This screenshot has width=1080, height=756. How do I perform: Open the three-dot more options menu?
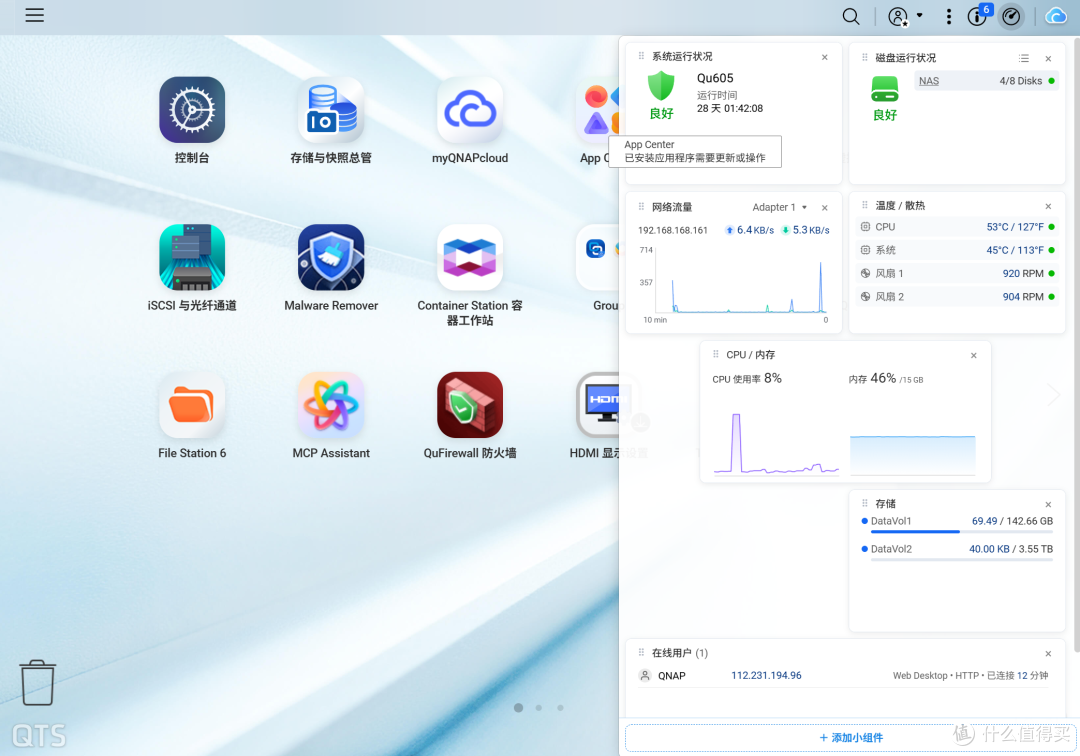tap(949, 17)
